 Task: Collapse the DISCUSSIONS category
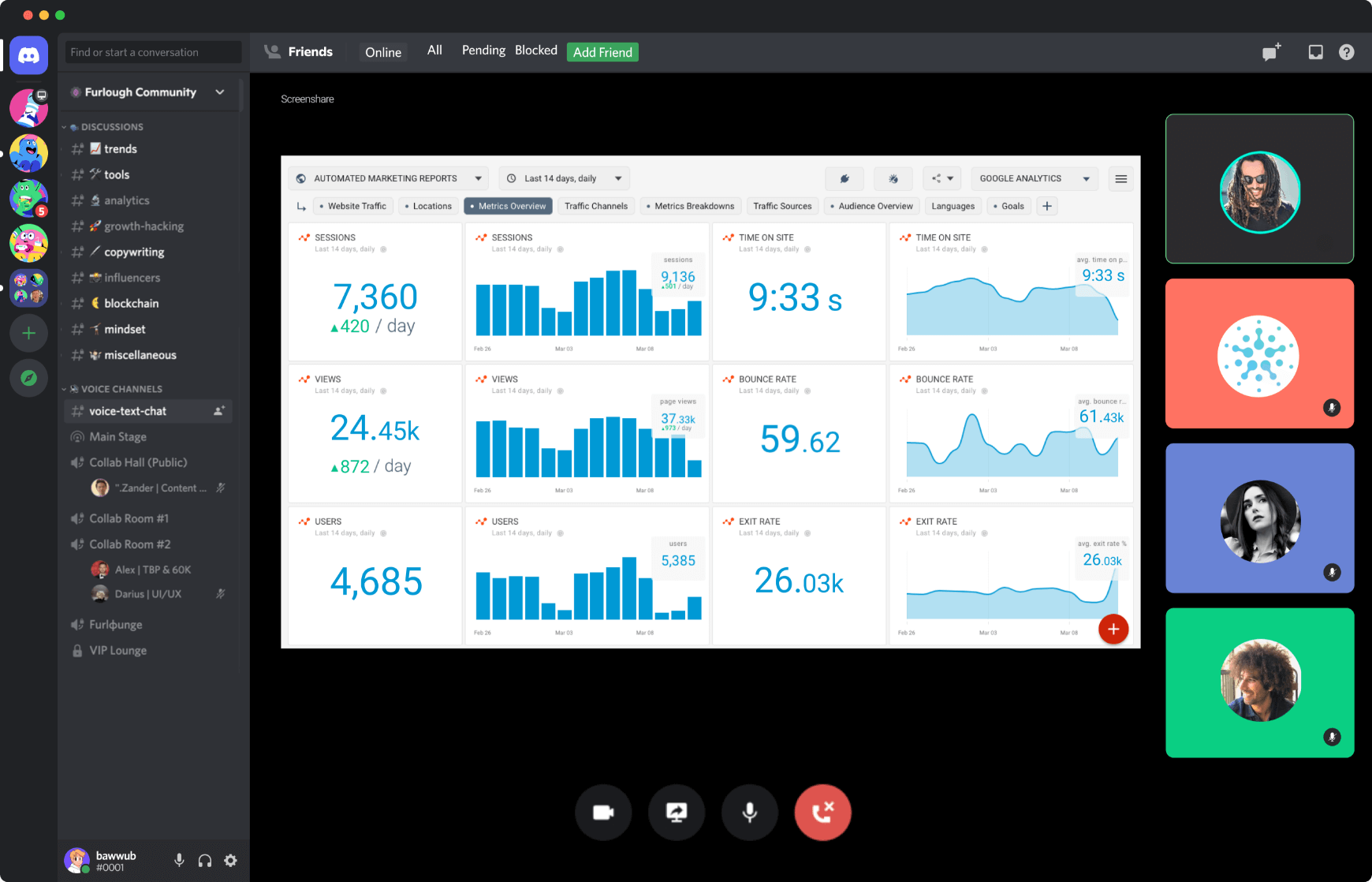coord(111,127)
